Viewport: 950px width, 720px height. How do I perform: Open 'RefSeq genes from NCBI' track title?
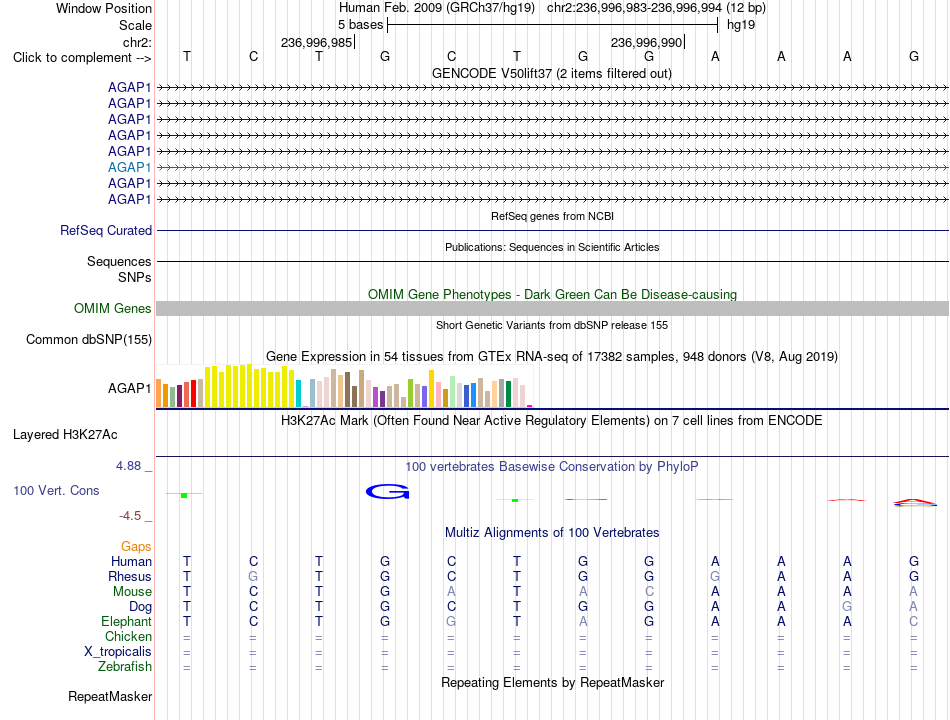pos(552,216)
